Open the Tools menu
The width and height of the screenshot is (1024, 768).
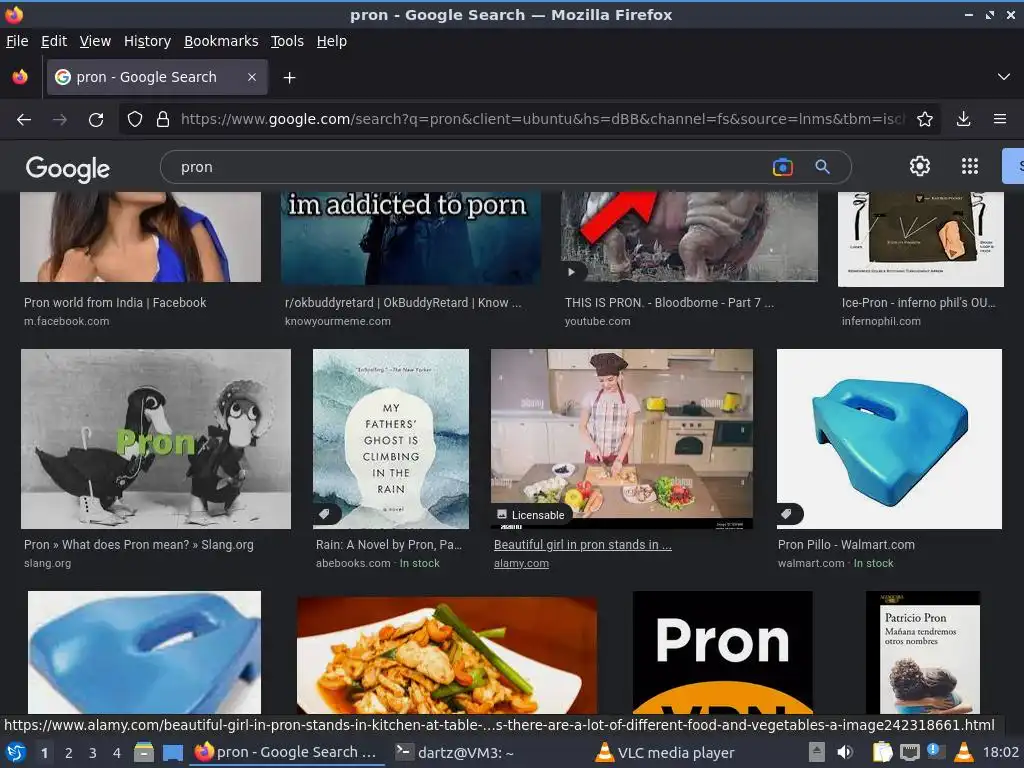pos(287,41)
